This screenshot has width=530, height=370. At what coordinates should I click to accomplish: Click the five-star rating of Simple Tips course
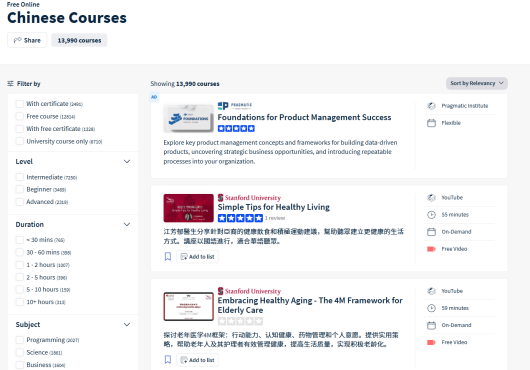[240, 218]
